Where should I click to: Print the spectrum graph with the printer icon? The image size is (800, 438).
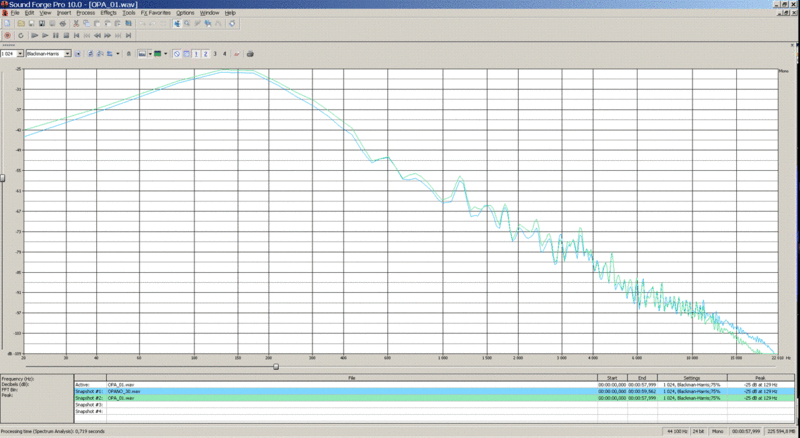click(250, 53)
